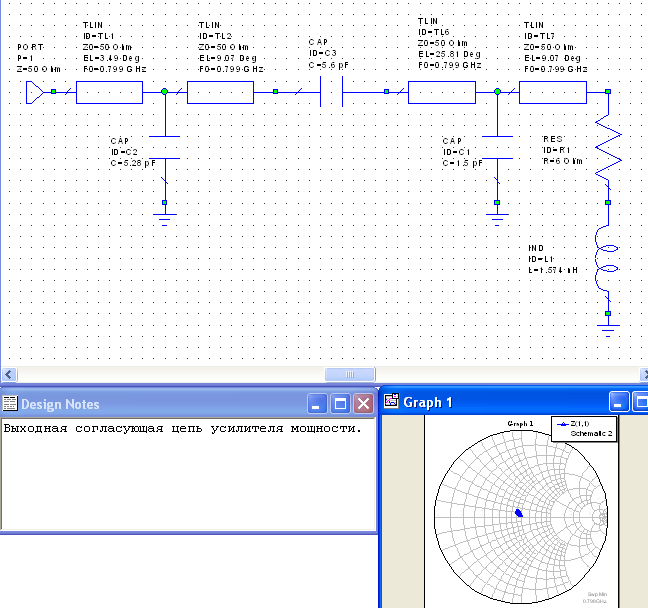
Task: Click Z=50 Ohm port parameter
Action: pyautogui.click(x=39, y=69)
